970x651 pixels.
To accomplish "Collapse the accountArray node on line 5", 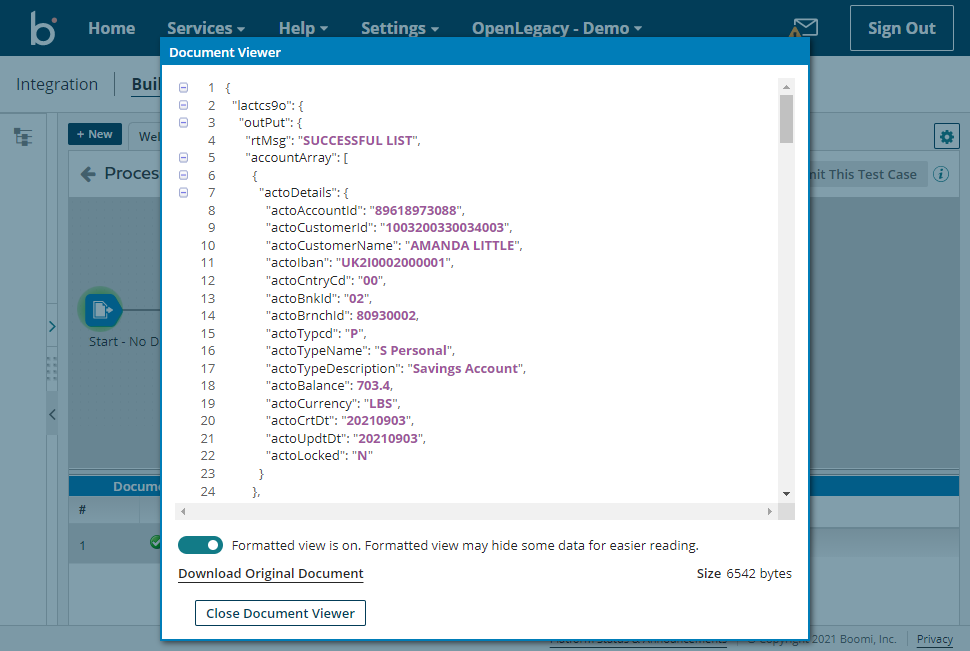I will [183, 157].
